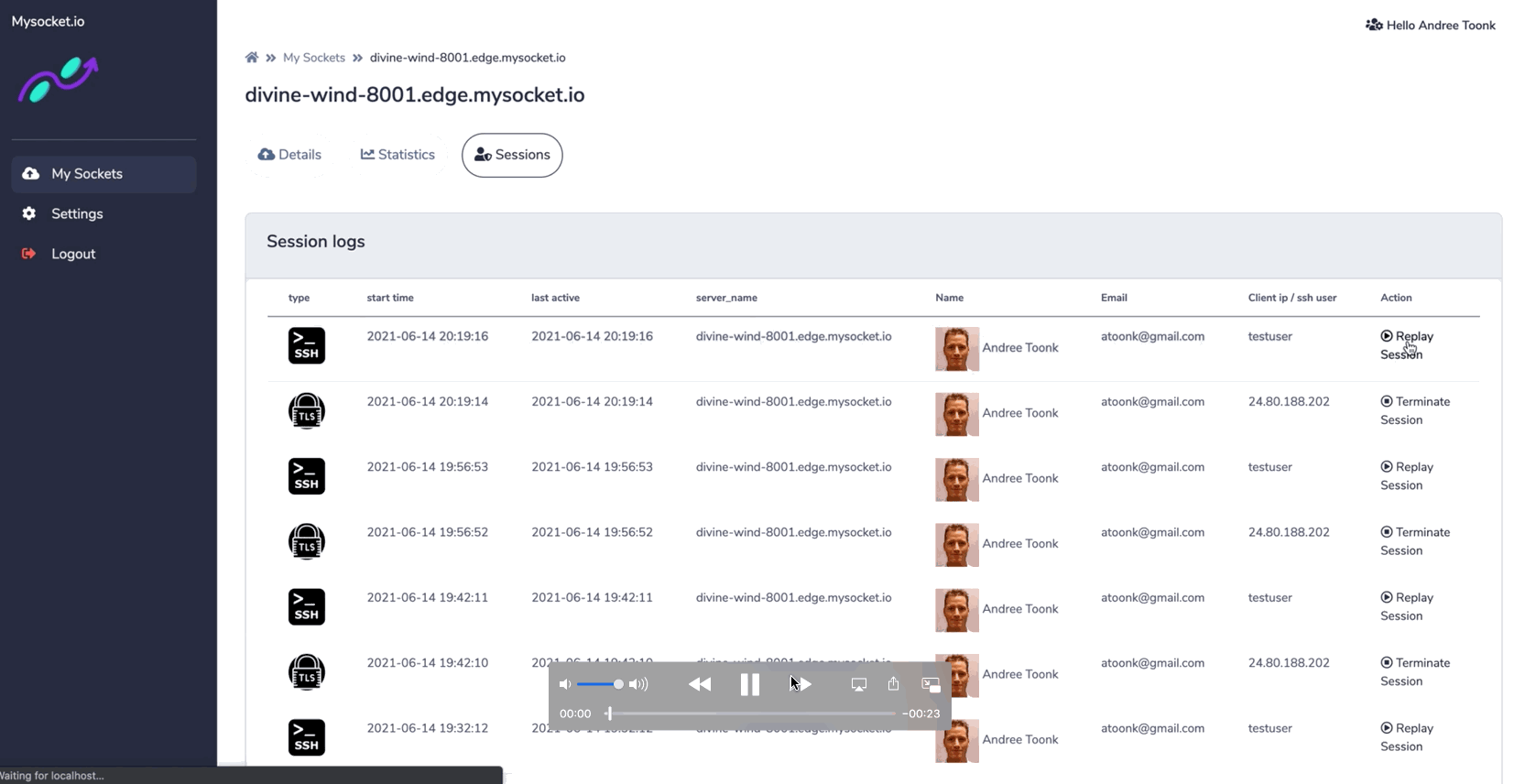Click 'testuser' in the 19:56:53 session row
The image size is (1525, 784).
pos(1269,467)
